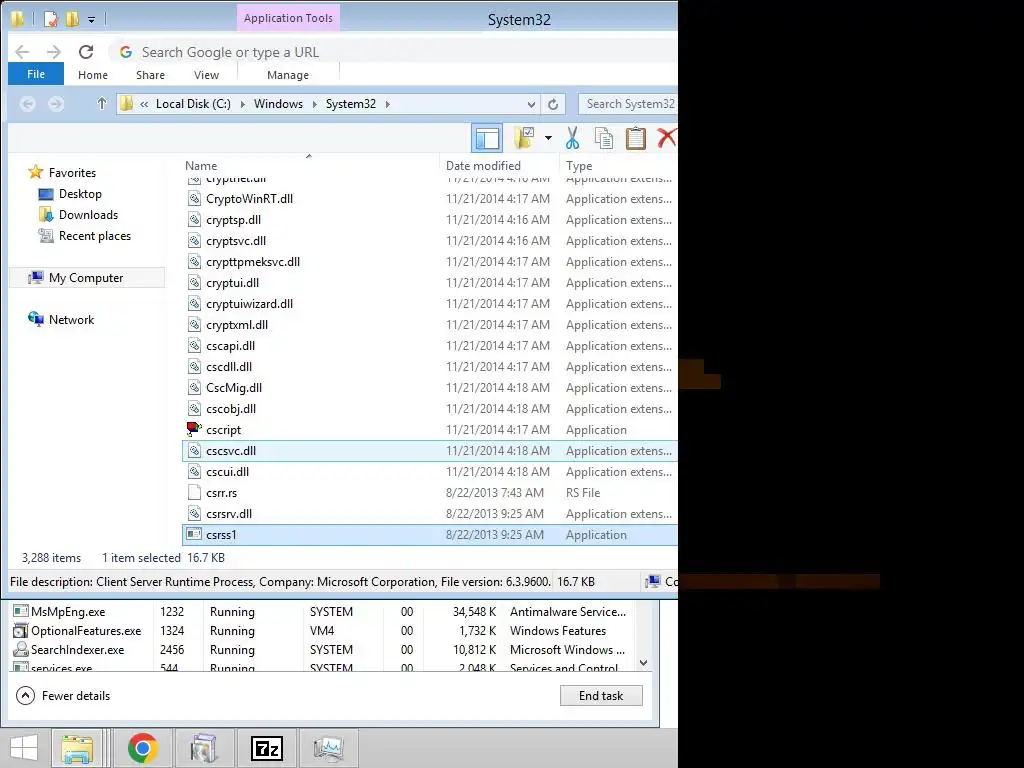Click the browser back arrow
The height and width of the screenshot is (768, 1024).
[22, 52]
